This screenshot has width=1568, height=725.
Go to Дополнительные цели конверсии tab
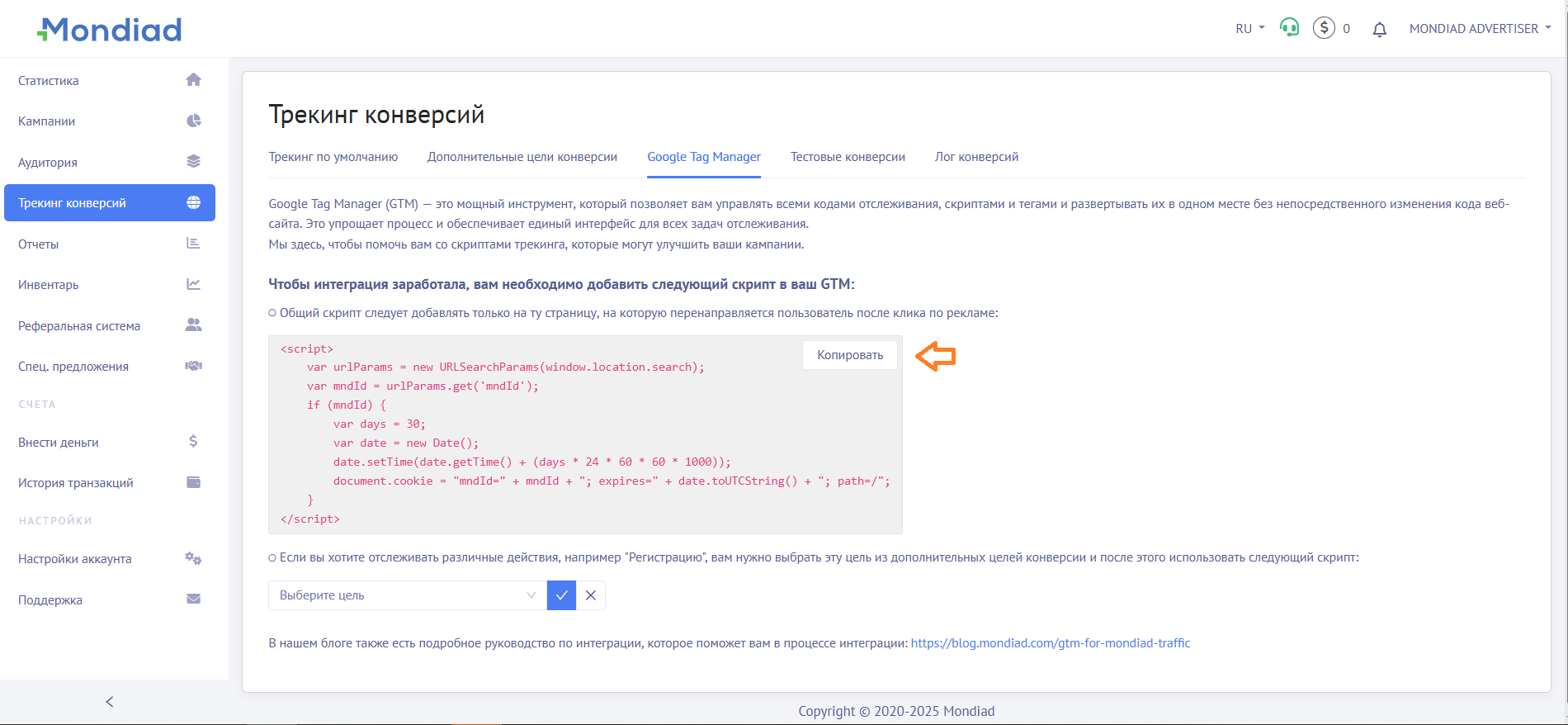click(x=522, y=157)
